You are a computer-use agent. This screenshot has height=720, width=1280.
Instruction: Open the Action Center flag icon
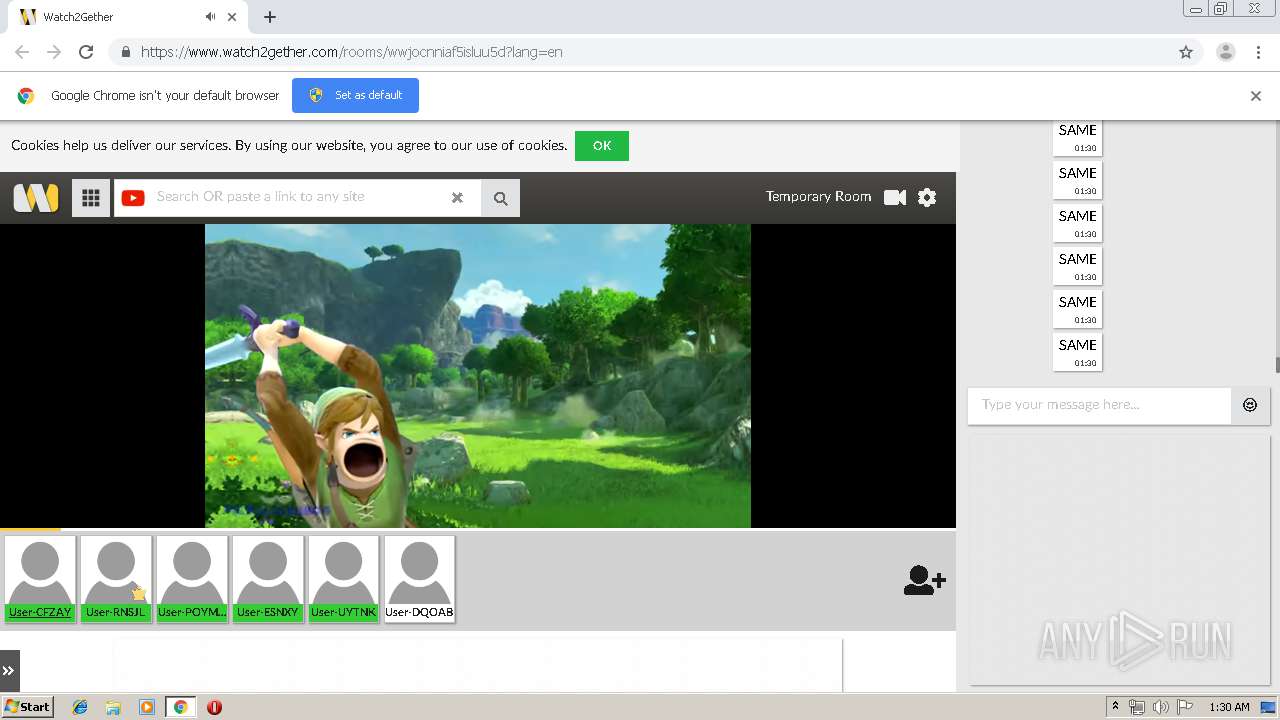point(1185,707)
